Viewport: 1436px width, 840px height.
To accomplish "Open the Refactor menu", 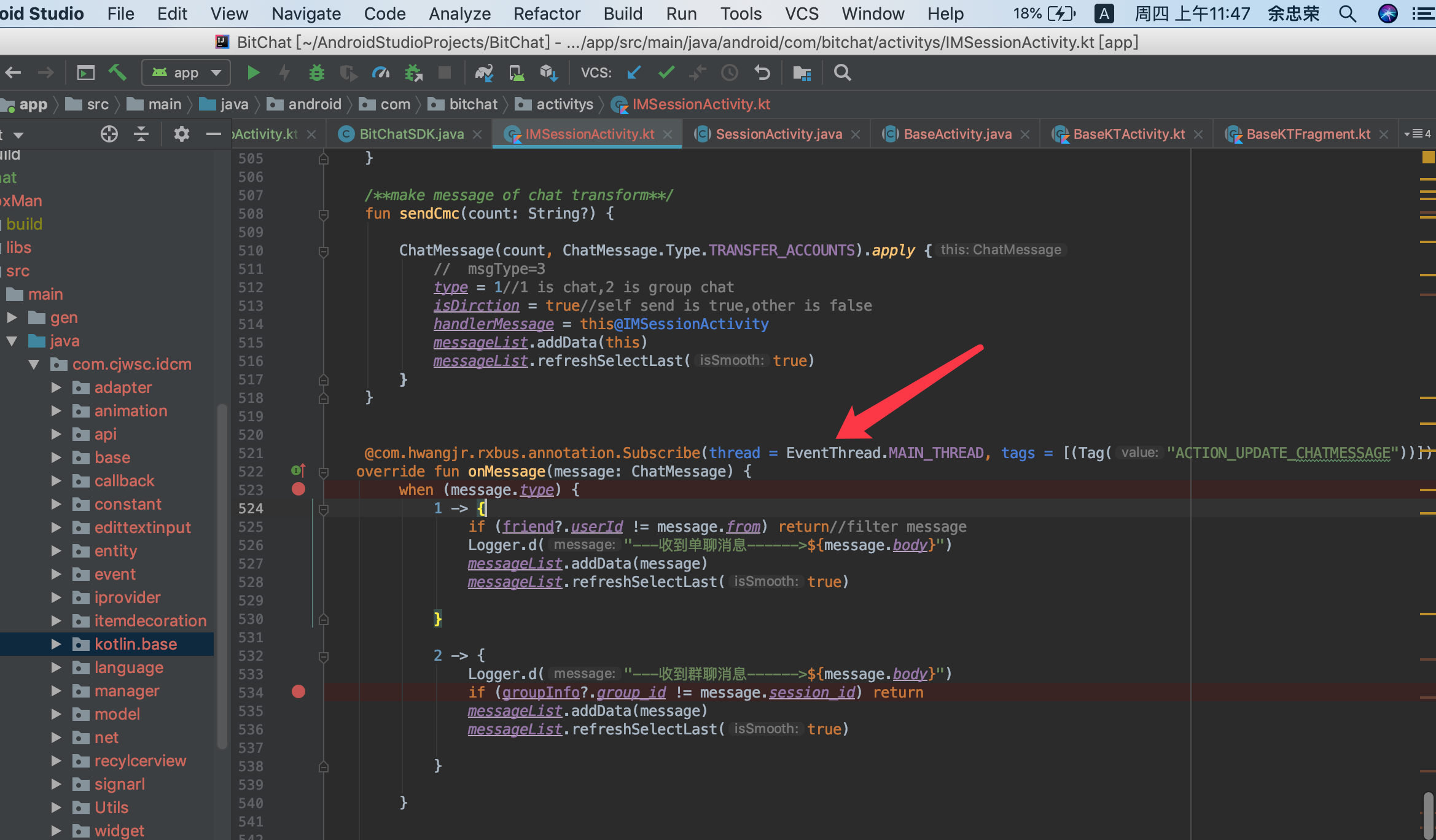I will click(546, 14).
